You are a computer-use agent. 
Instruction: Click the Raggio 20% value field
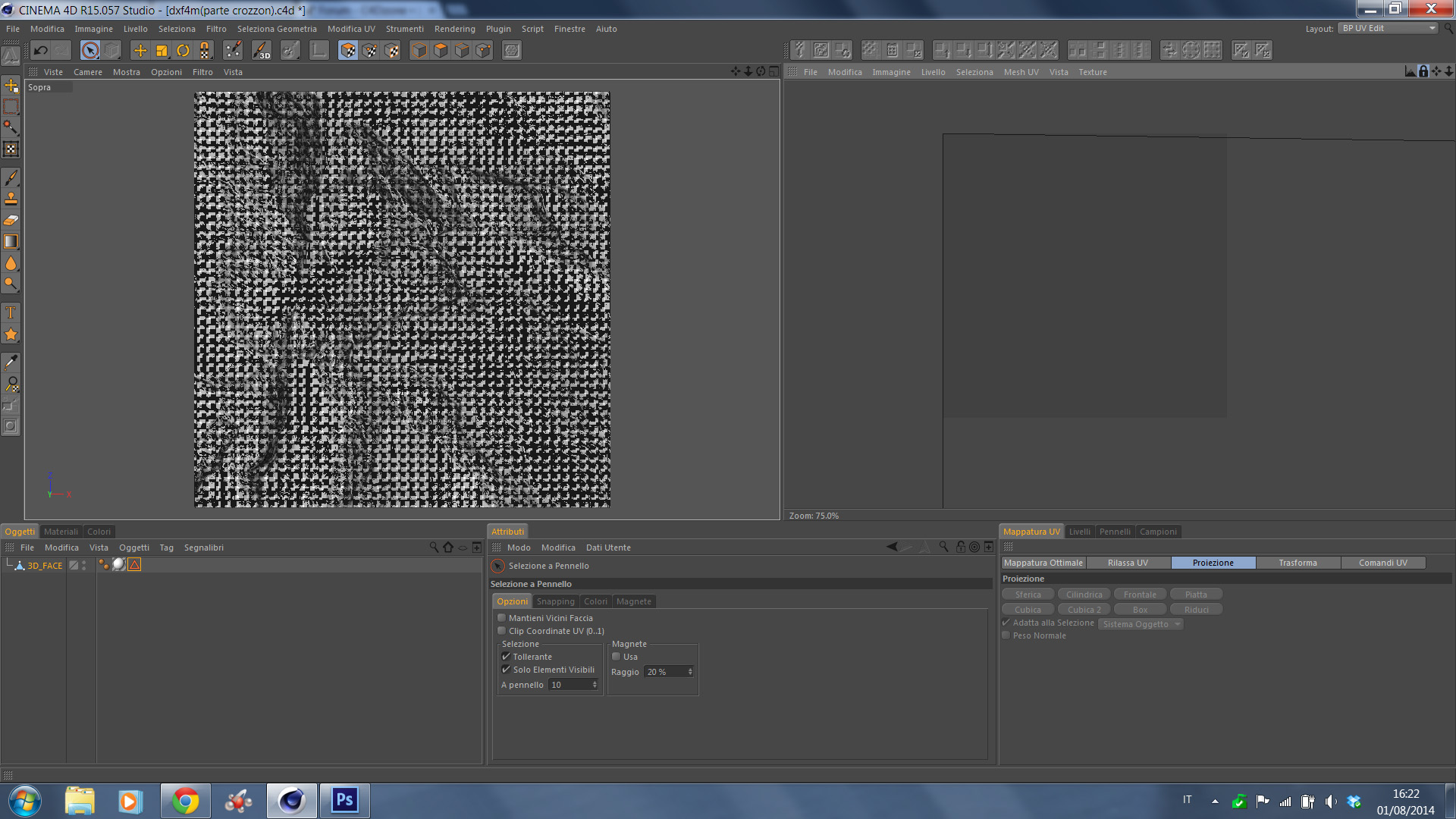coord(664,672)
